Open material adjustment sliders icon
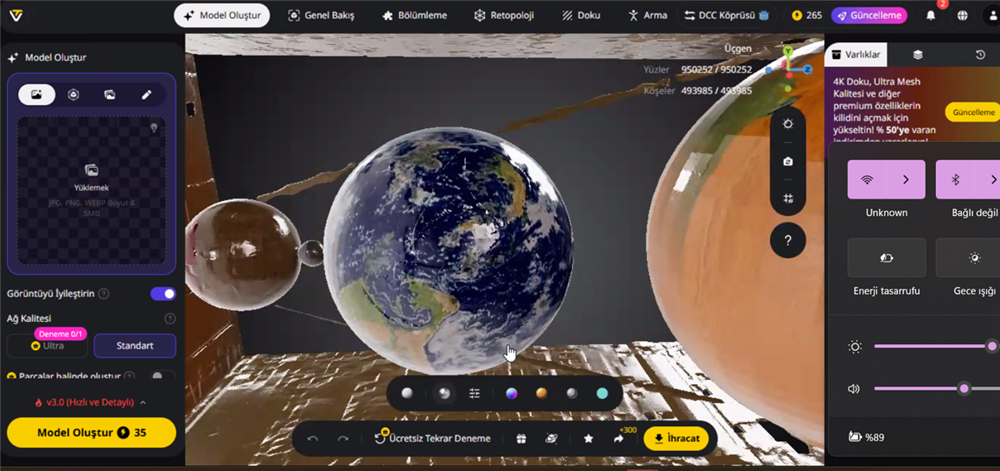 475,394
